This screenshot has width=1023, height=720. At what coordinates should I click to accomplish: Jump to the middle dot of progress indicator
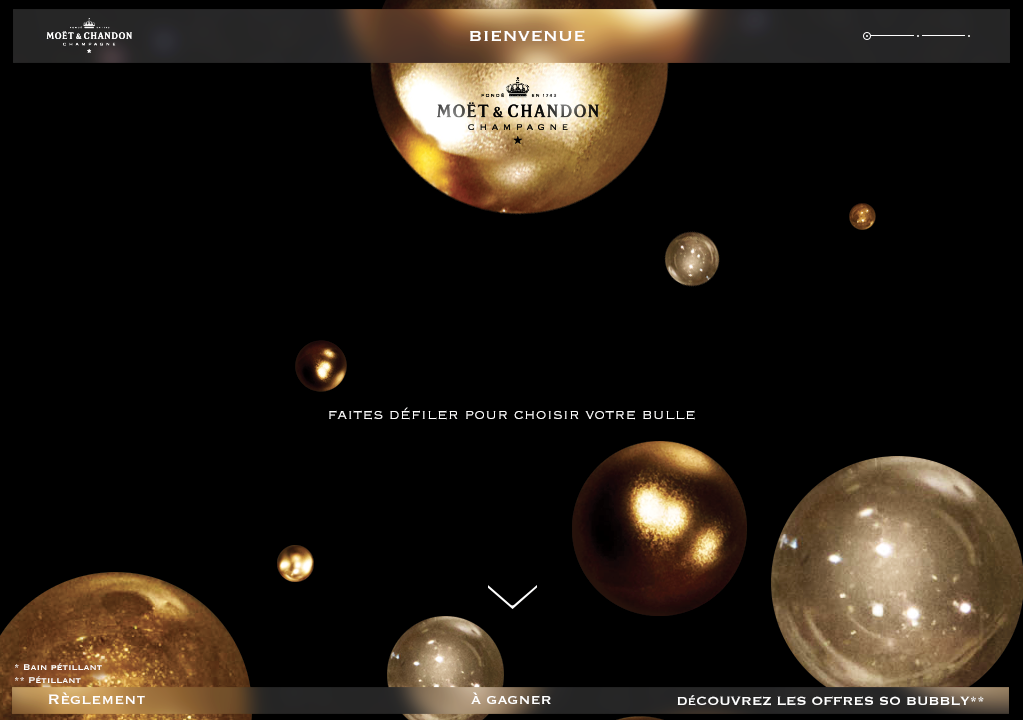click(x=918, y=36)
